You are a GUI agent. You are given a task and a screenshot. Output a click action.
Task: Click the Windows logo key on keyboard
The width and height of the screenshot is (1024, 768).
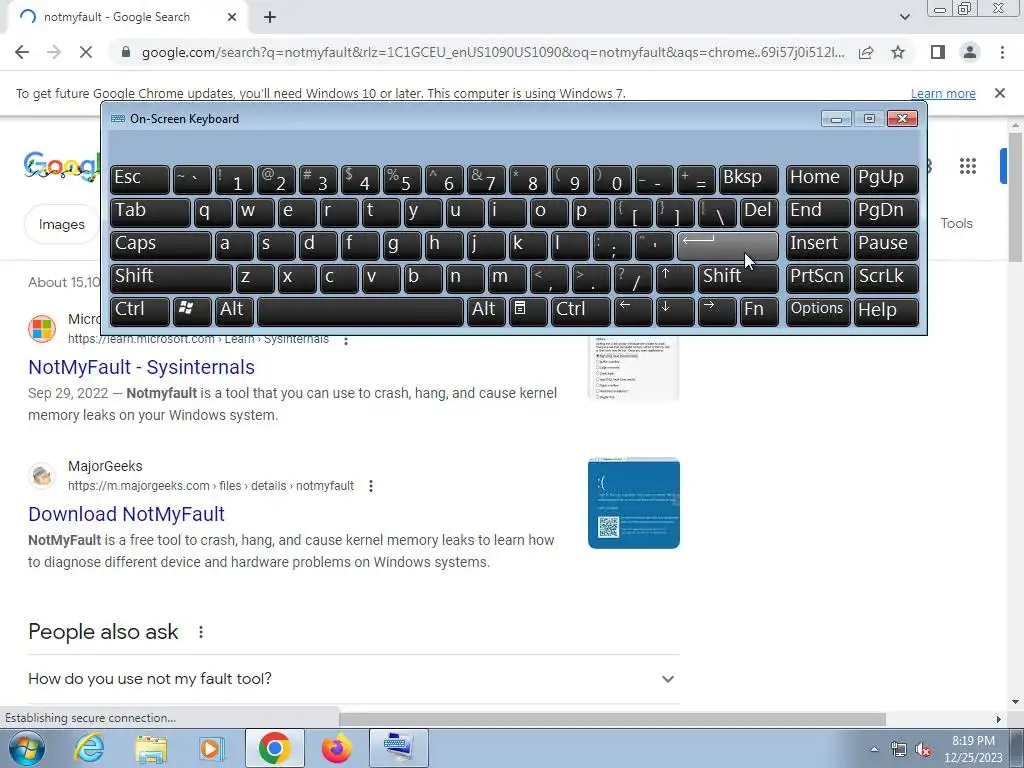pos(191,311)
